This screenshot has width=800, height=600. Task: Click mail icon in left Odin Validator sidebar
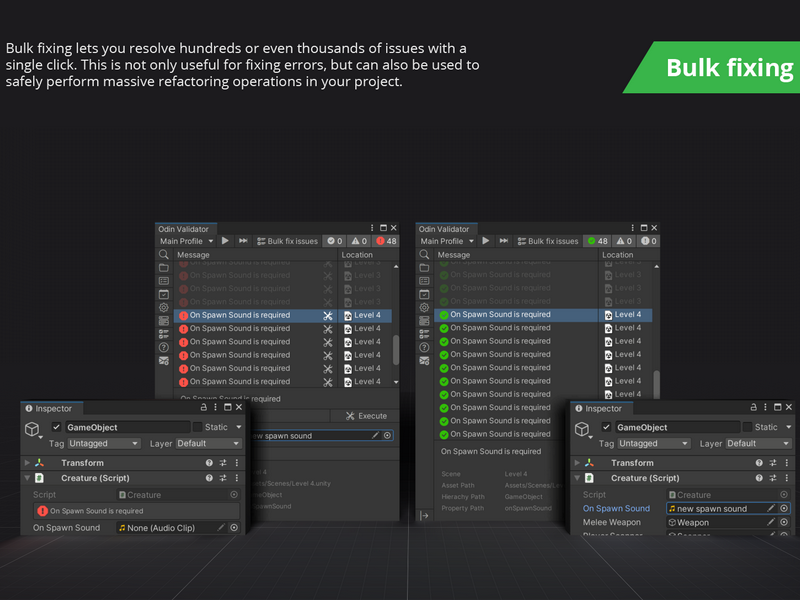click(x=163, y=360)
